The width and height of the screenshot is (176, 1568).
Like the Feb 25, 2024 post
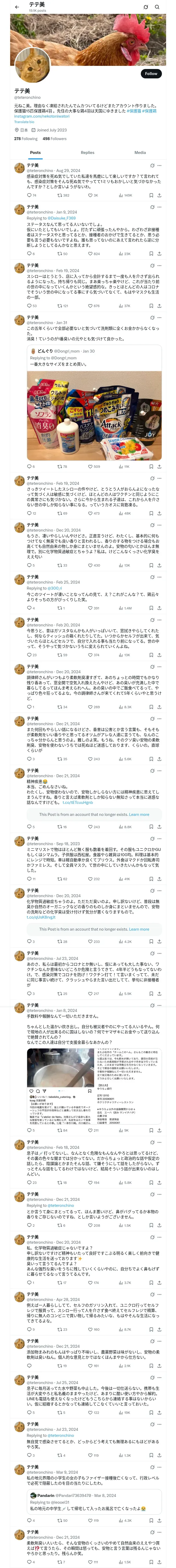point(91,608)
